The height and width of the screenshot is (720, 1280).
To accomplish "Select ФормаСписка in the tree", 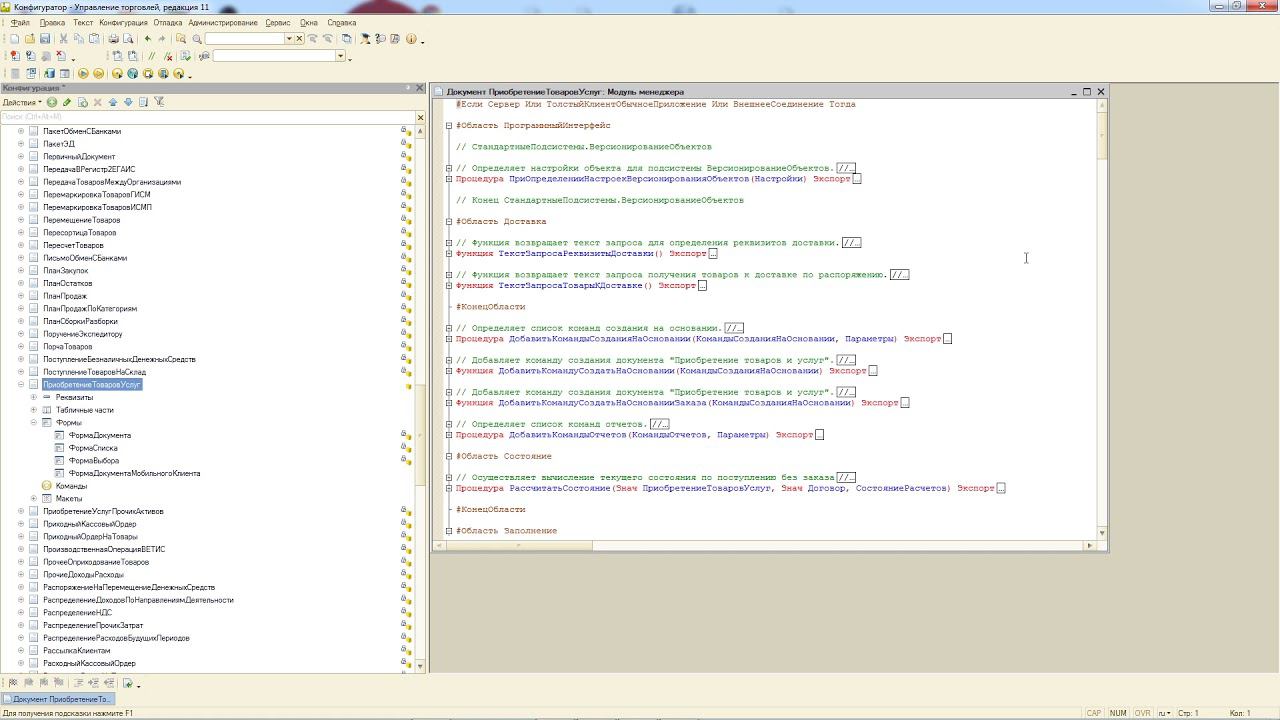I will coord(92,448).
